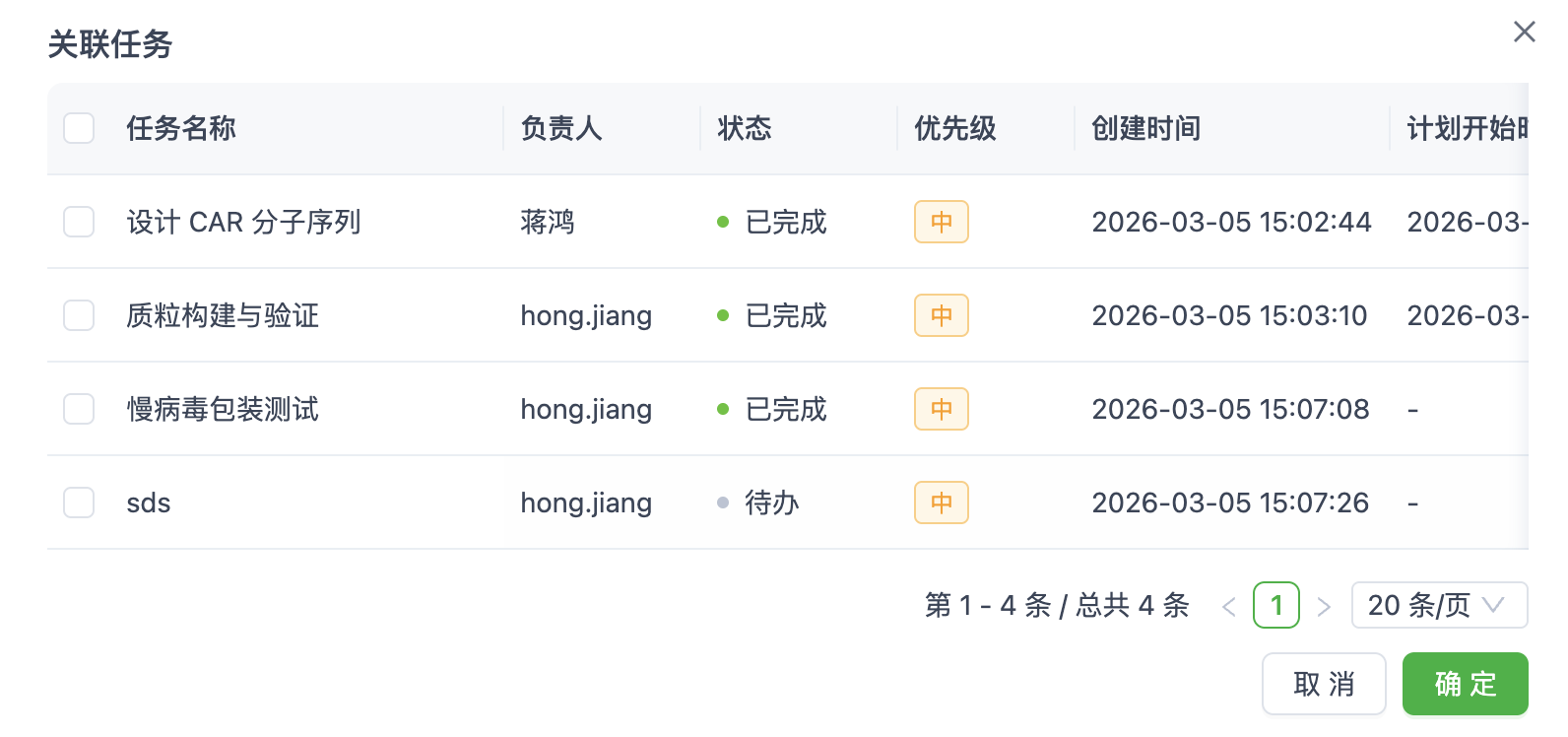Image resolution: width=1568 pixels, height=737 pixels.
Task: Click the 中 priority tag for 质粒构建与验证
Action: pos(941,315)
